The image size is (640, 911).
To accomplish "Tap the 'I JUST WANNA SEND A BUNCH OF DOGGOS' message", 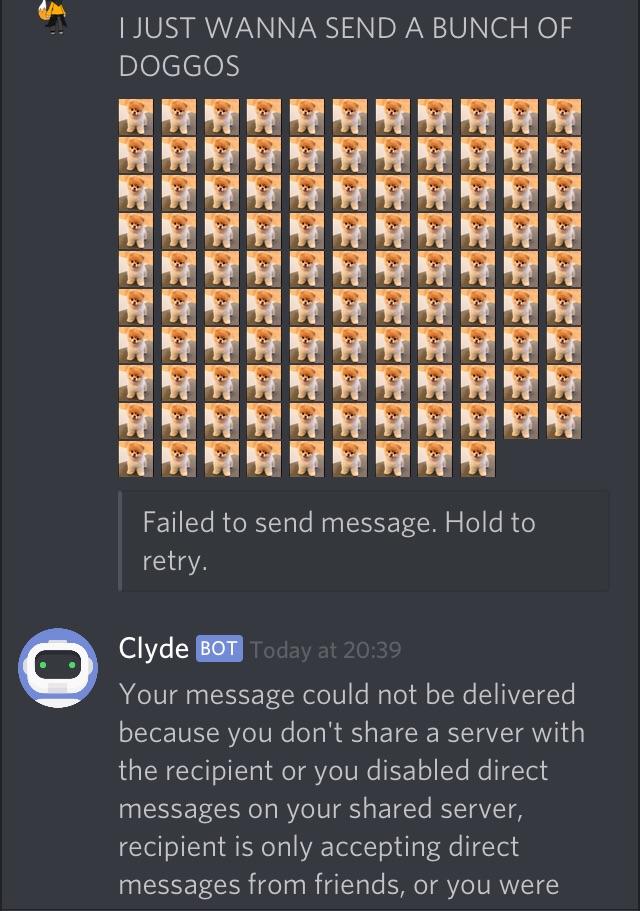I will pyautogui.click(x=346, y=47).
